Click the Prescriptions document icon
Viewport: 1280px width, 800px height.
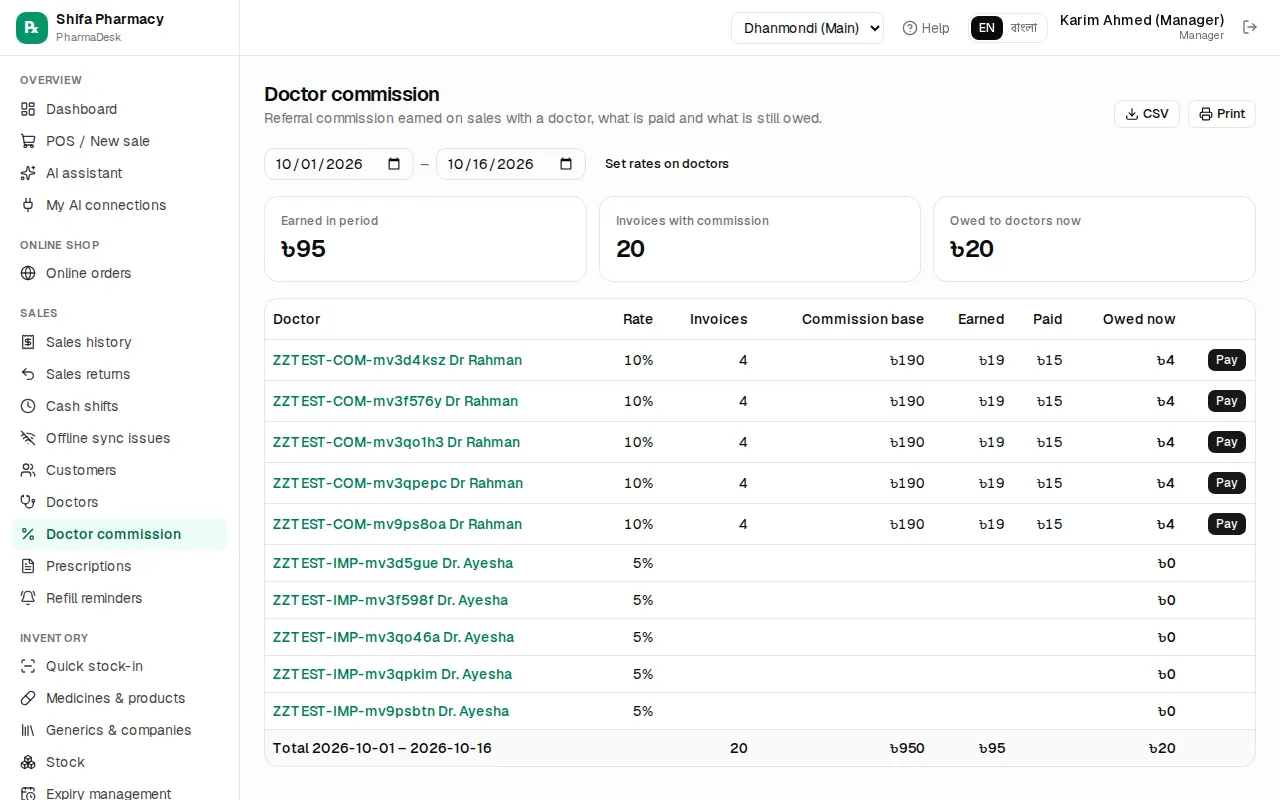point(28,566)
